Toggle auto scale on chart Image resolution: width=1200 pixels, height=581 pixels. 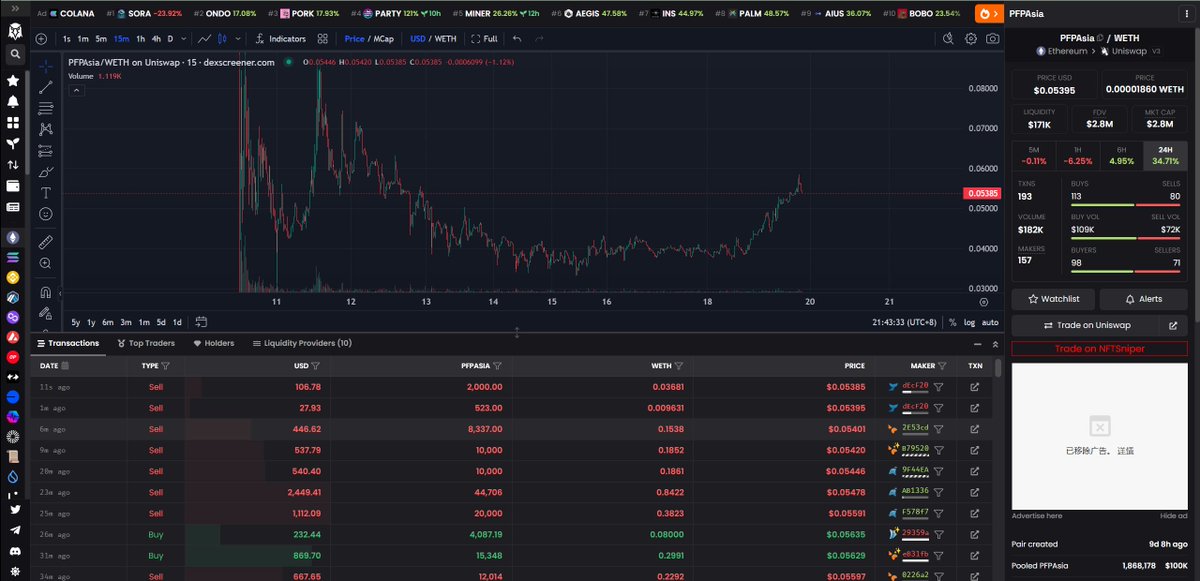tap(990, 322)
